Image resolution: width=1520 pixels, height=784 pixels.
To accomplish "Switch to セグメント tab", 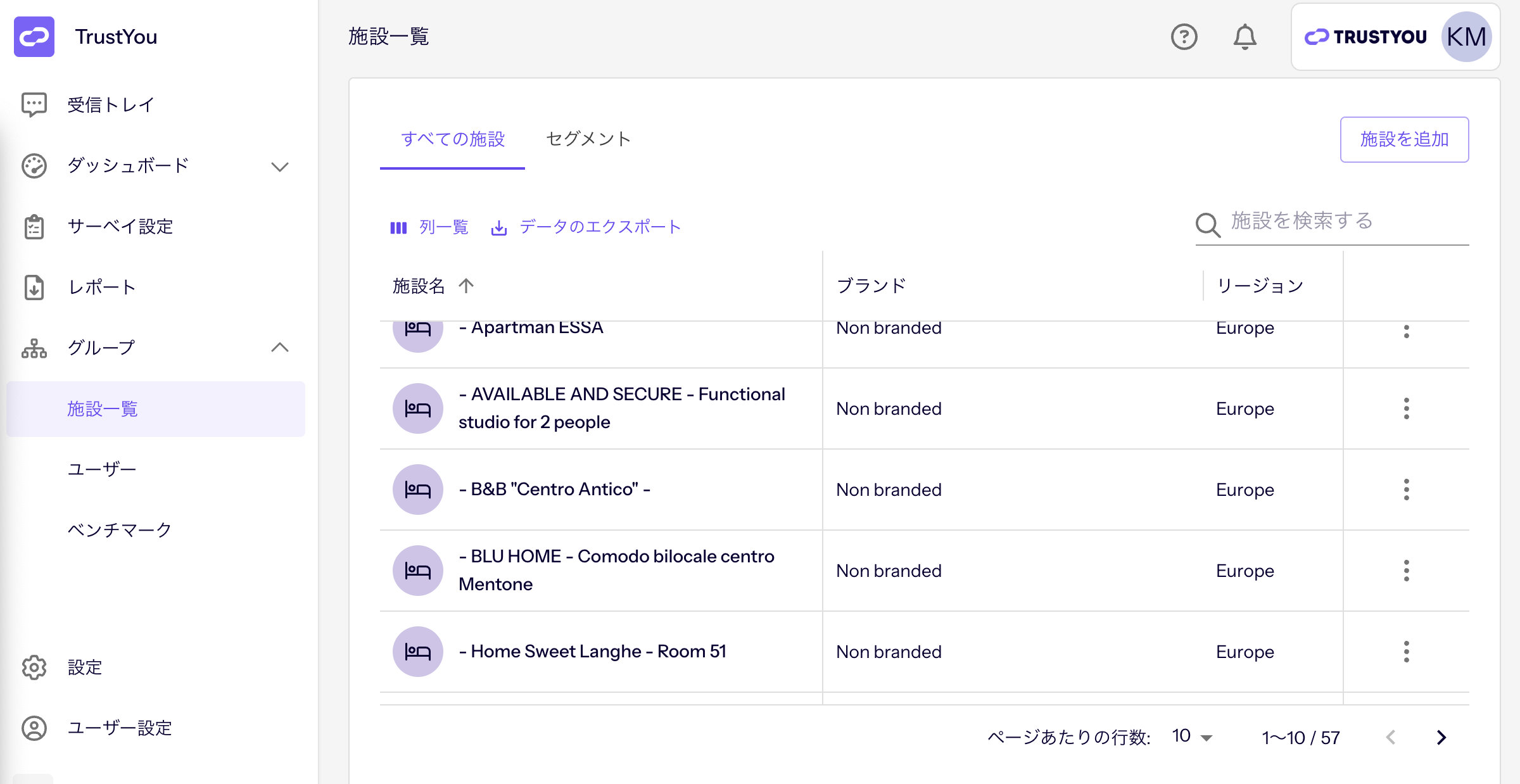I will click(x=588, y=139).
